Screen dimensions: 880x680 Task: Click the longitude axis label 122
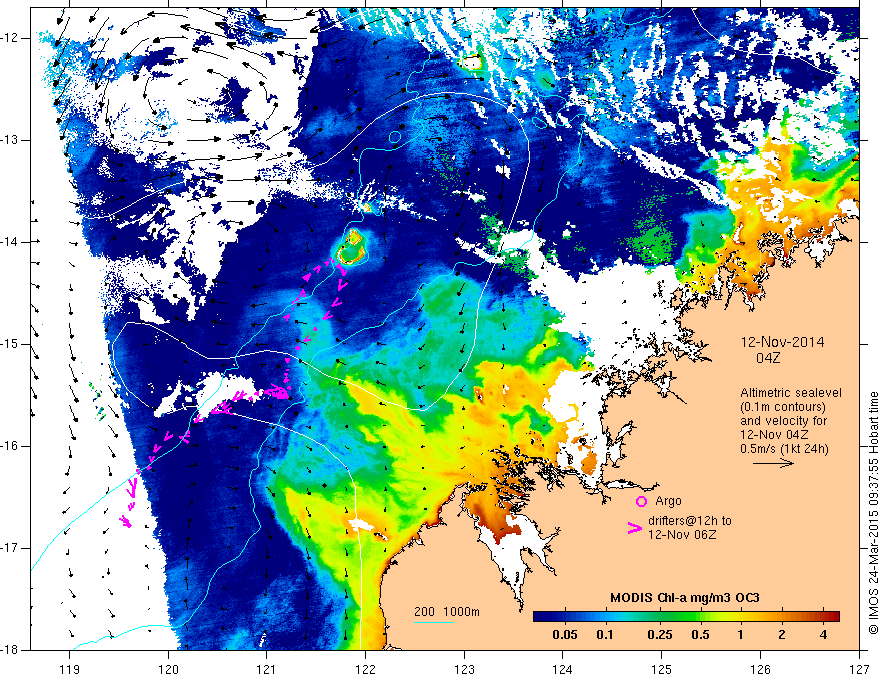click(365, 669)
